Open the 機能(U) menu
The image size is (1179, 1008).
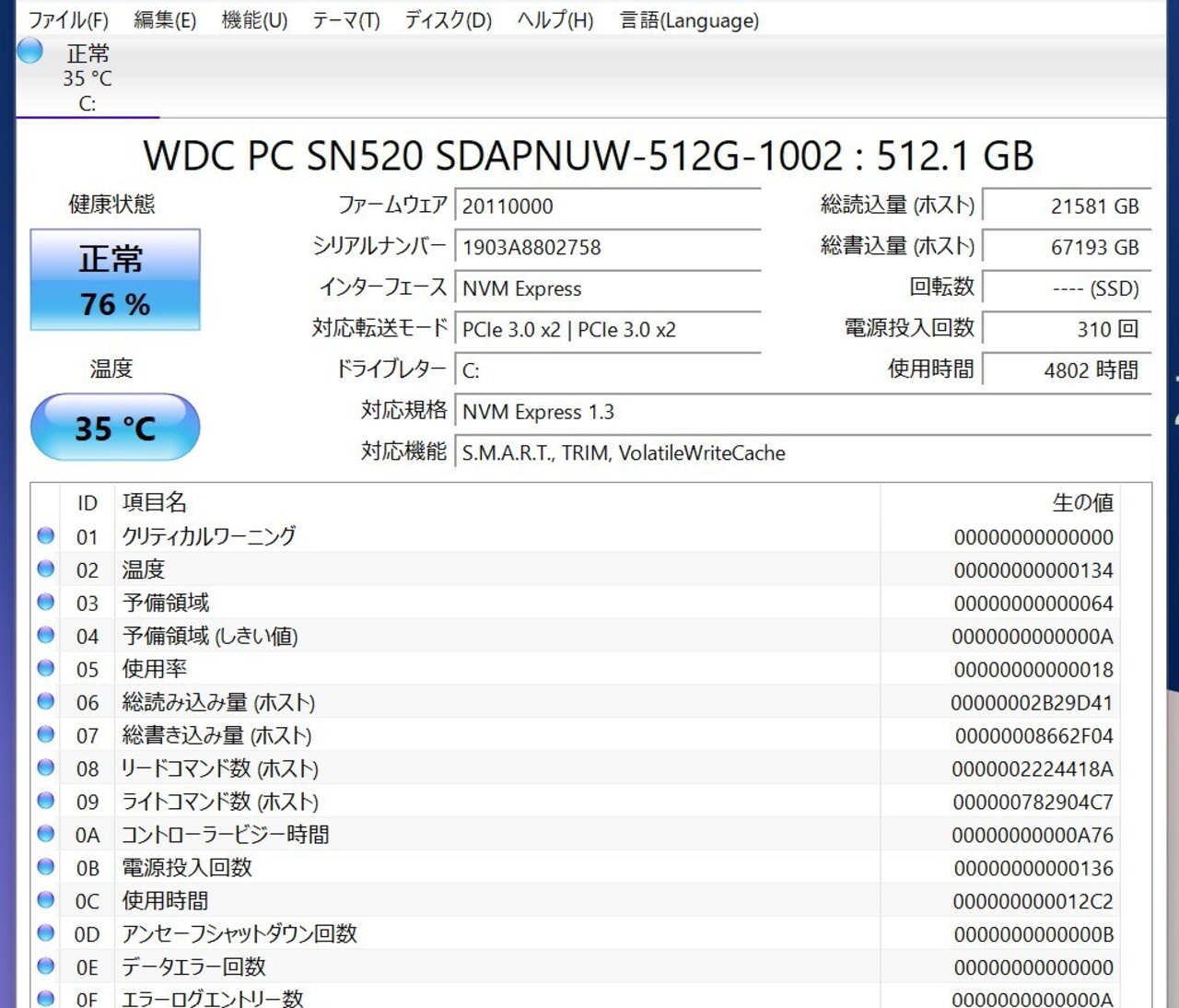click(254, 20)
